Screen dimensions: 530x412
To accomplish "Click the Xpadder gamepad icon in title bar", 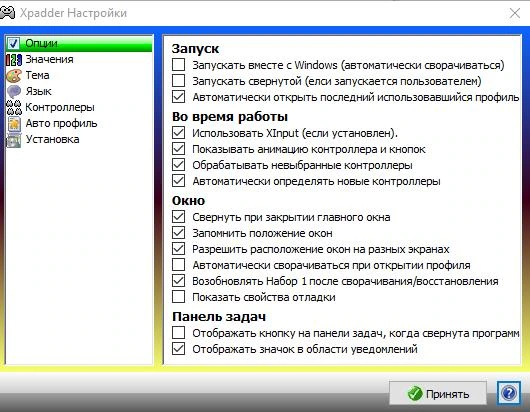I will pos(7,13).
